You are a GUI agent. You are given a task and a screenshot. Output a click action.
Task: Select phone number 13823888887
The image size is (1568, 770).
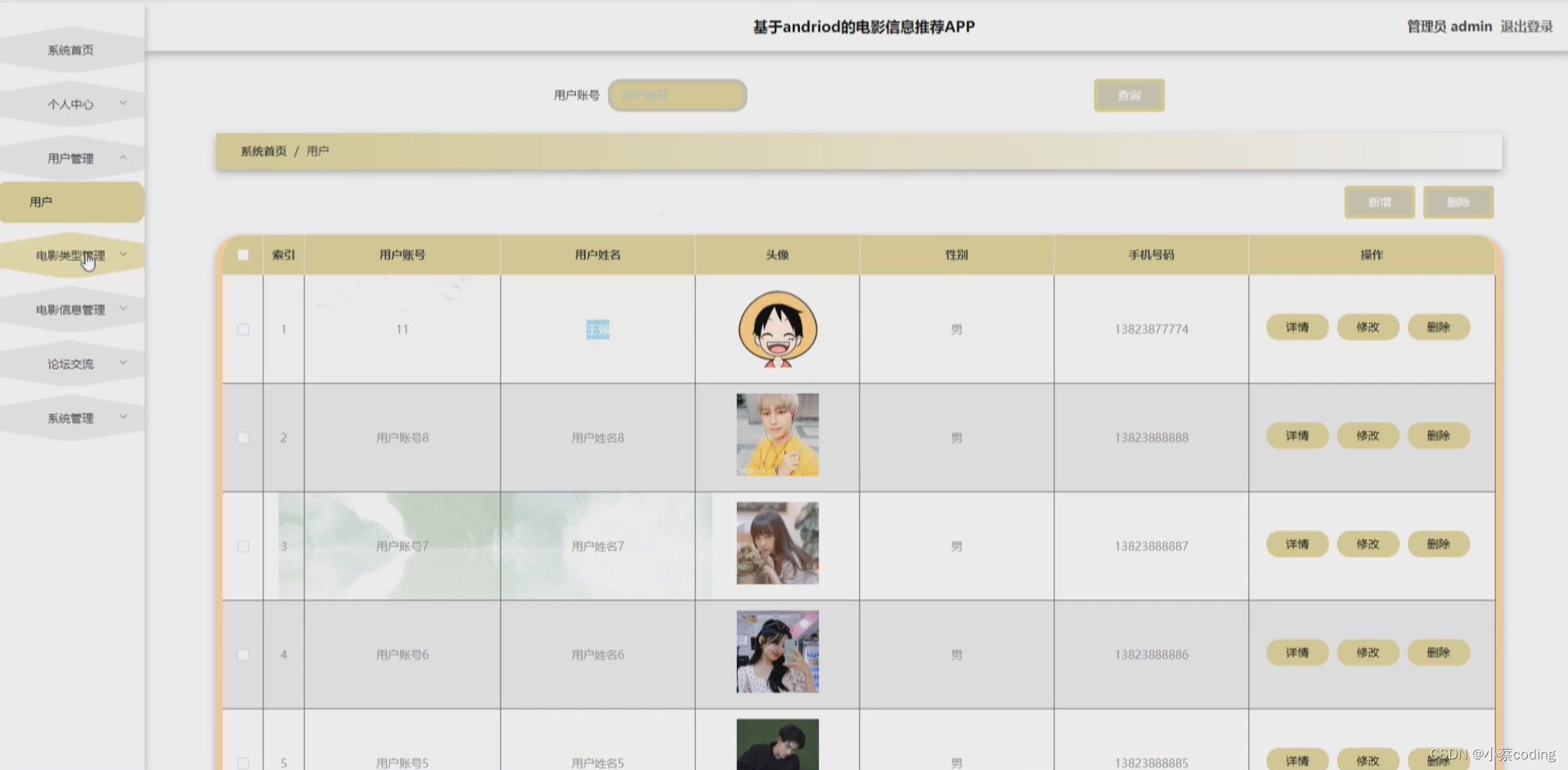[1151, 546]
